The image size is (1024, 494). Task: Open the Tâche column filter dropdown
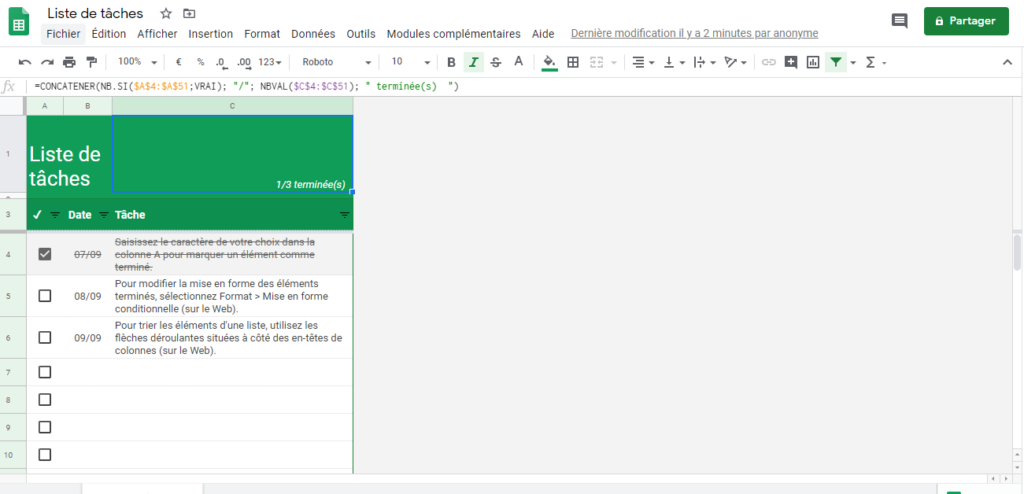pyautogui.click(x=345, y=215)
